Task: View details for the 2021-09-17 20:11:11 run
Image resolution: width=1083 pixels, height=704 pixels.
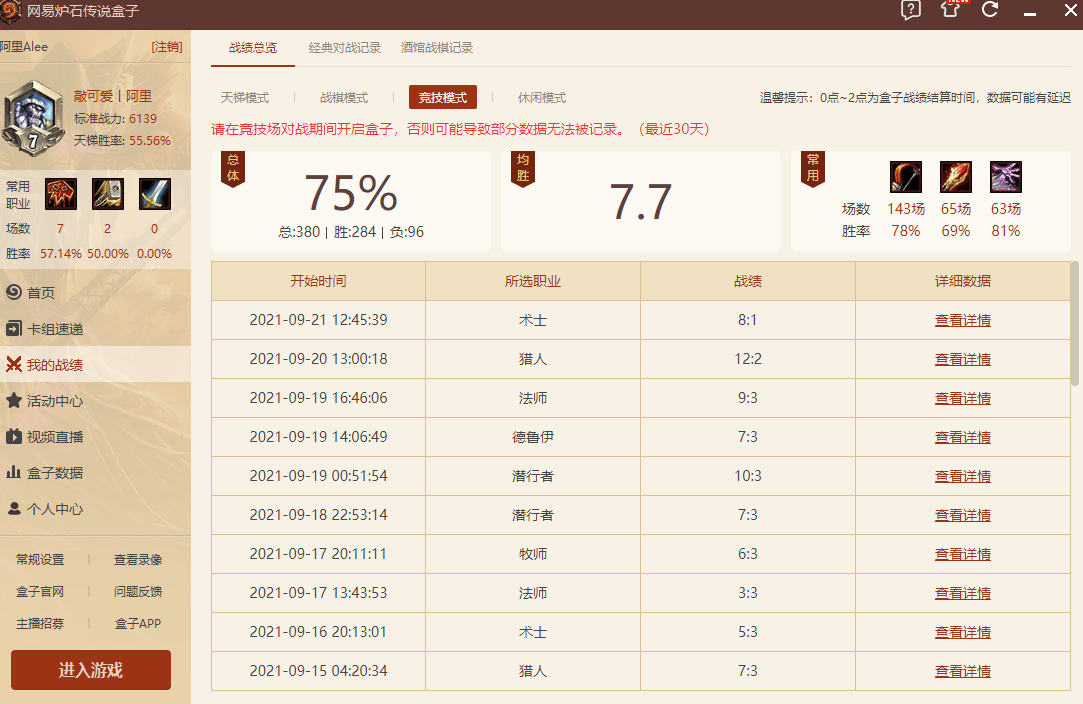Action: (963, 554)
